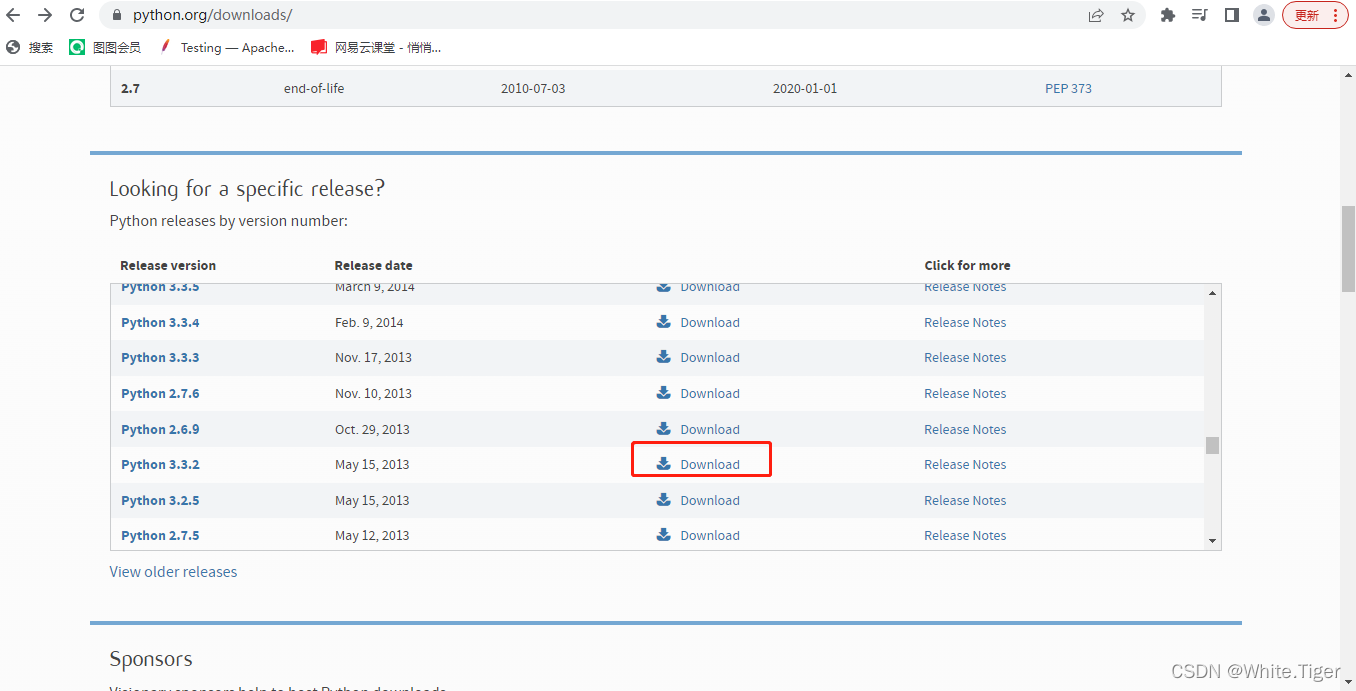Click download icon for Python 3.3.3
This screenshot has height=691, width=1356.
[x=663, y=356]
